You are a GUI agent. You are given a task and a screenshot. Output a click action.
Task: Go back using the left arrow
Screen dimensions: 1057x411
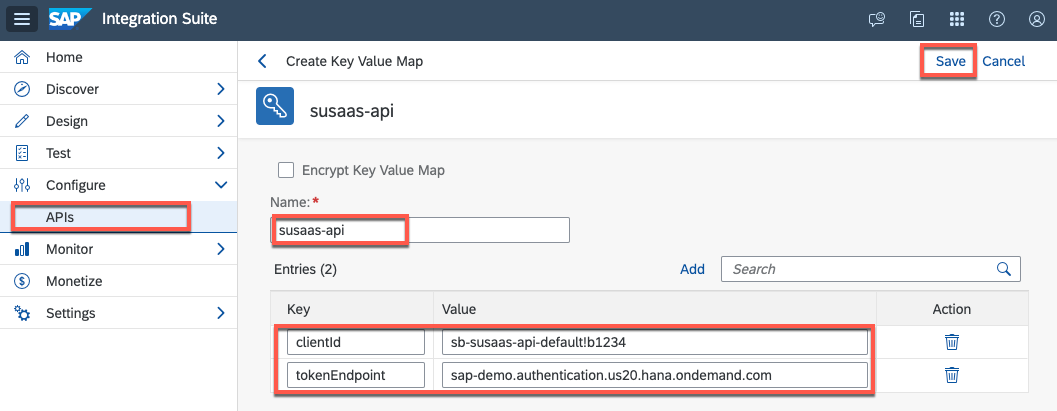click(262, 61)
